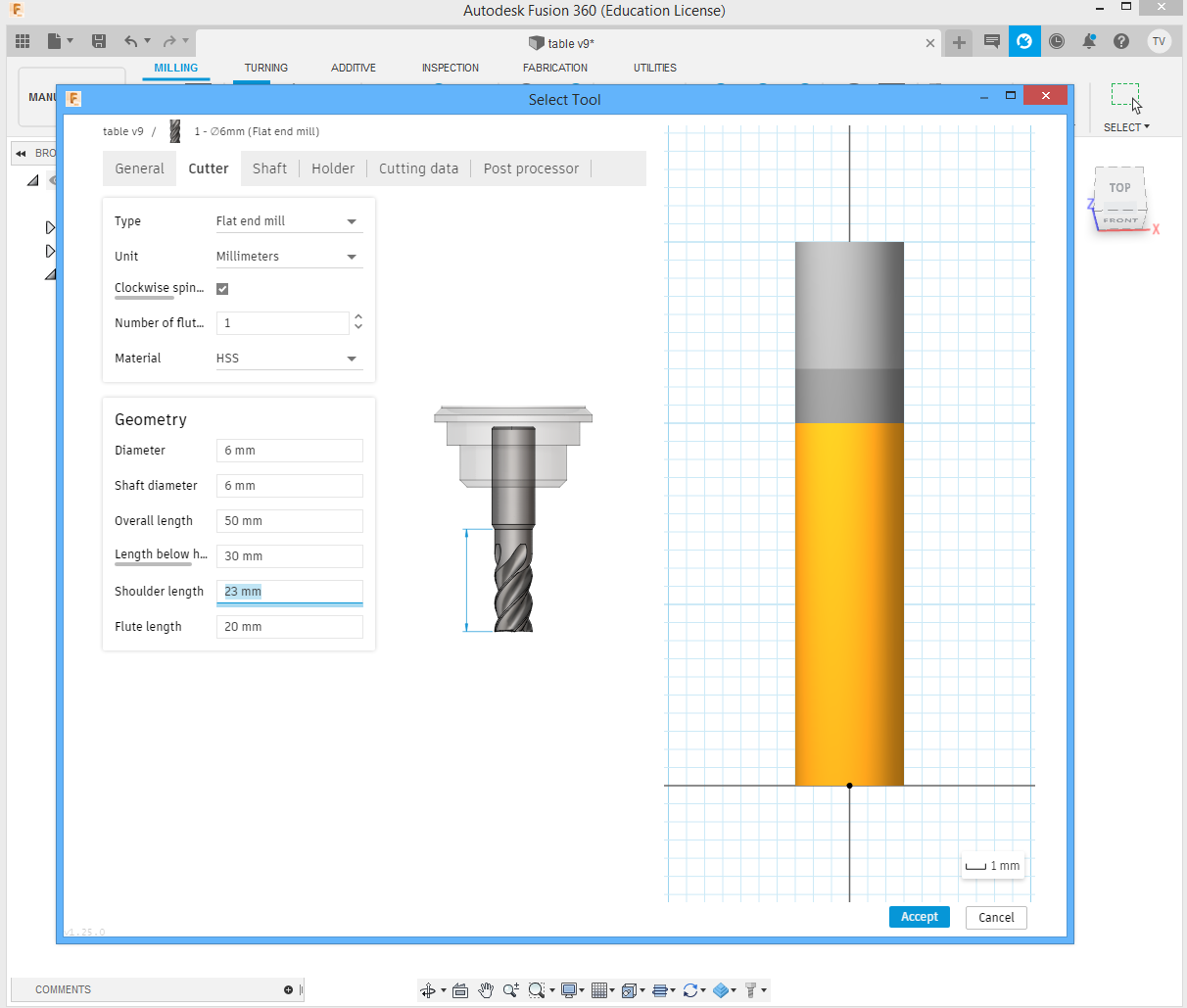
Task: Open the INSPECTION ribbon tab
Action: 451,68
